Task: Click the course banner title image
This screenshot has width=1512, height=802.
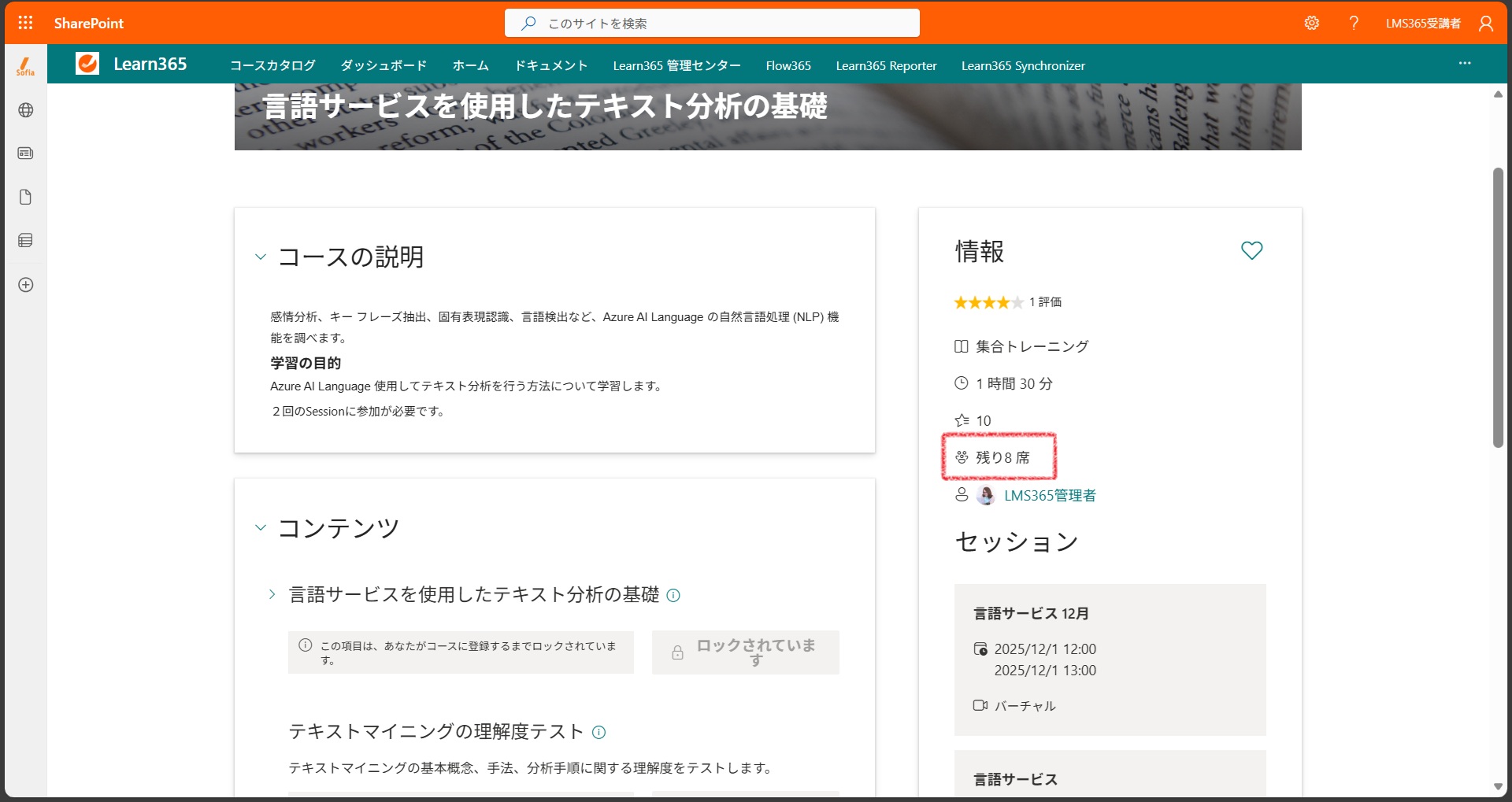Action: (768, 116)
